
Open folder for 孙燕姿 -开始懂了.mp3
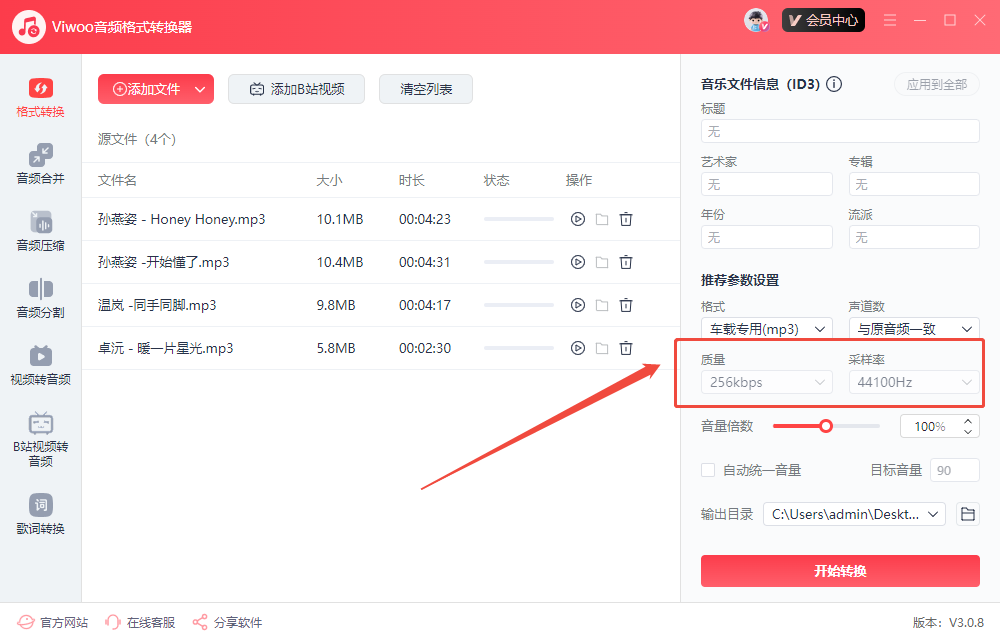pyautogui.click(x=602, y=262)
